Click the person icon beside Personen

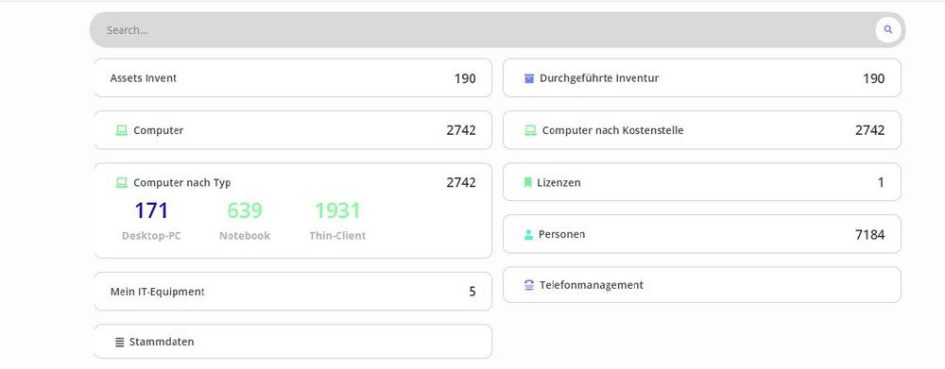coord(529,235)
